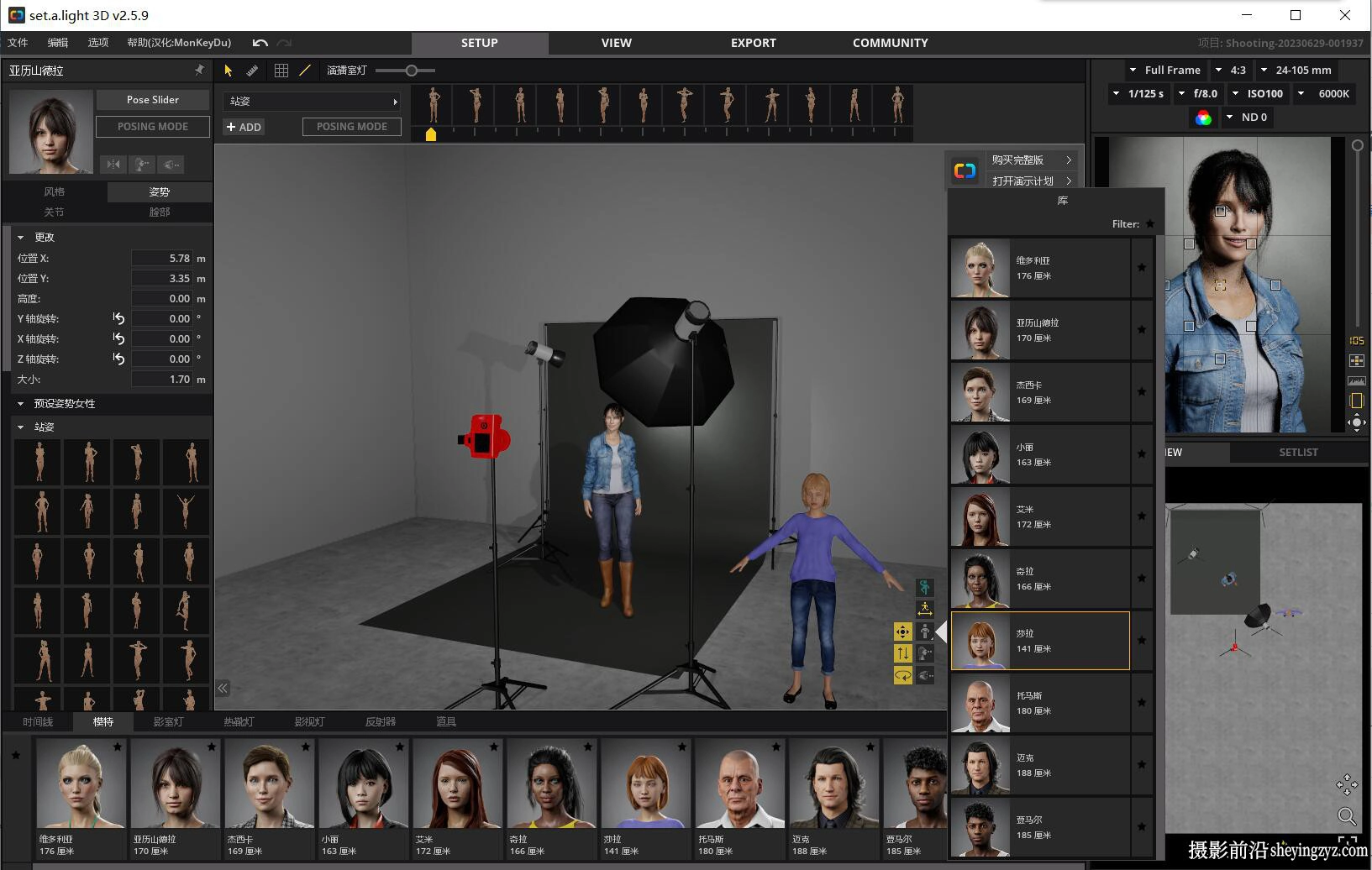The image size is (1372, 870).
Task: Reset Y轴旋转 with its reset arrow
Action: pyautogui.click(x=118, y=319)
